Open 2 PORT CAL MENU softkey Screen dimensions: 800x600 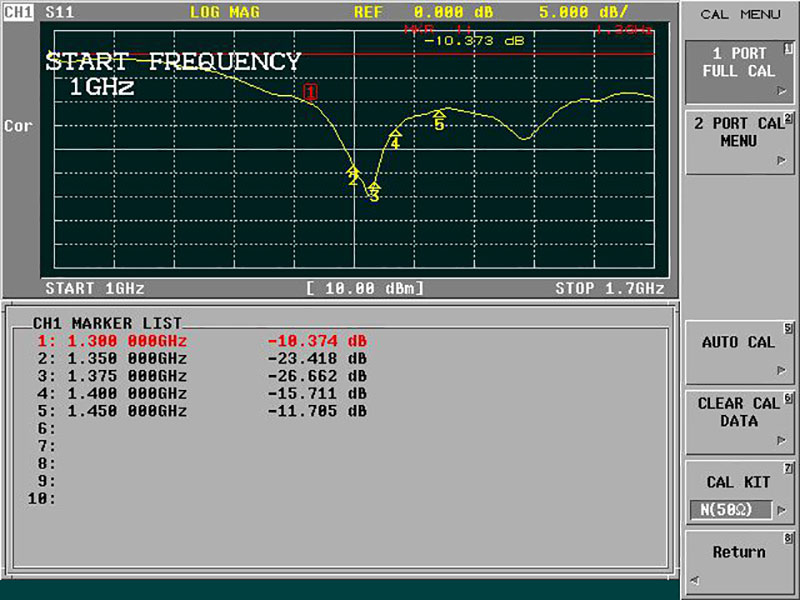click(x=739, y=142)
